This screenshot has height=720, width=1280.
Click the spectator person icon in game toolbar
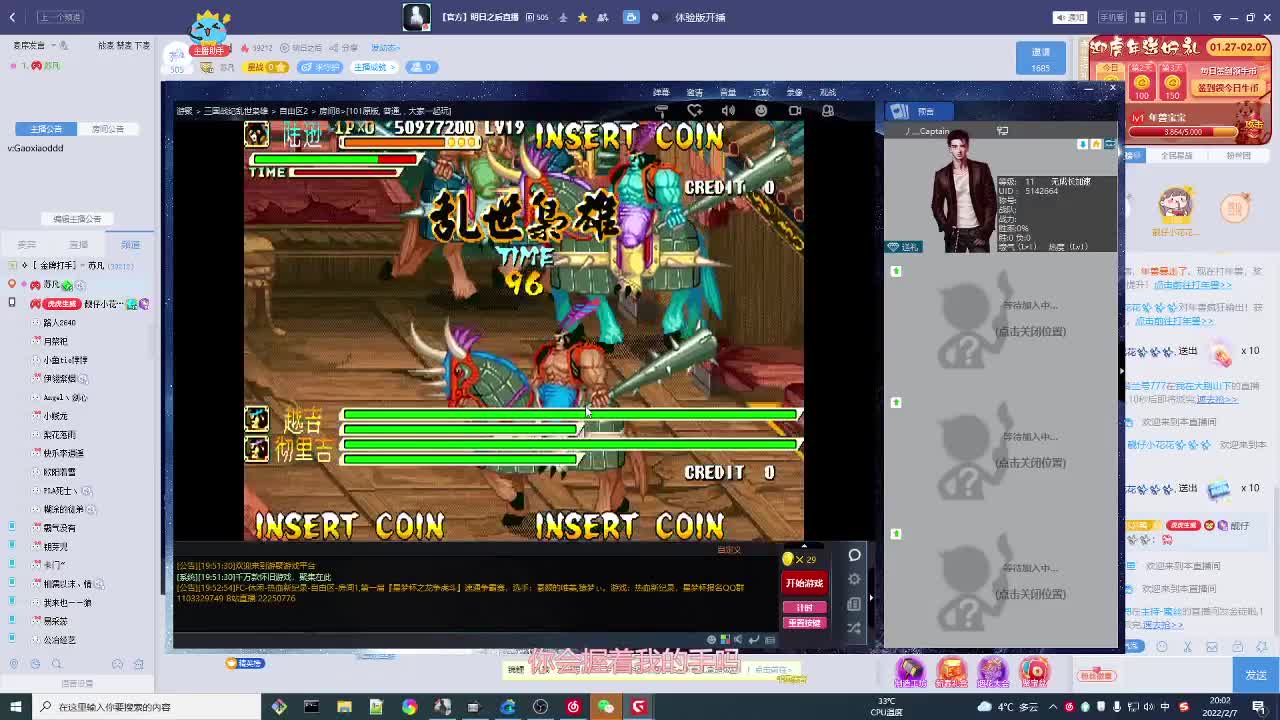(828, 110)
